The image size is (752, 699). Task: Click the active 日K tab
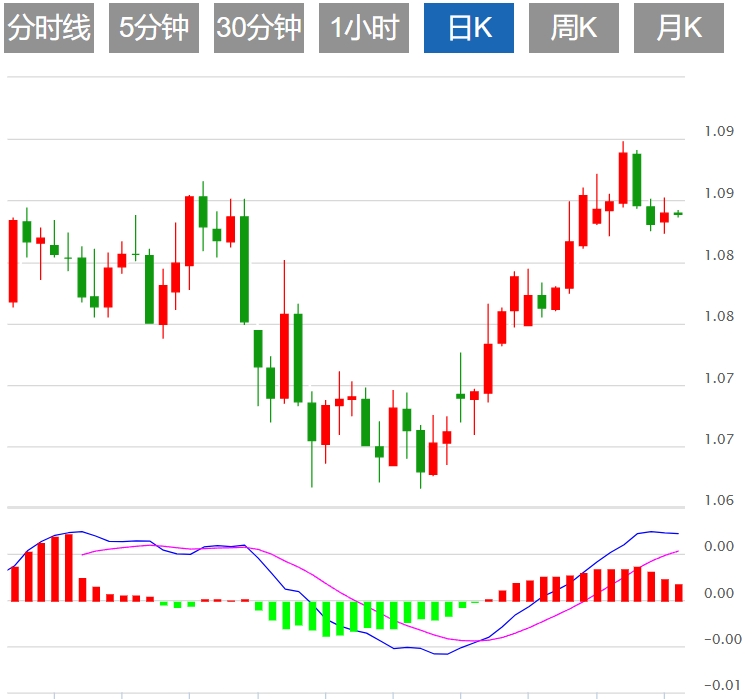point(469,28)
